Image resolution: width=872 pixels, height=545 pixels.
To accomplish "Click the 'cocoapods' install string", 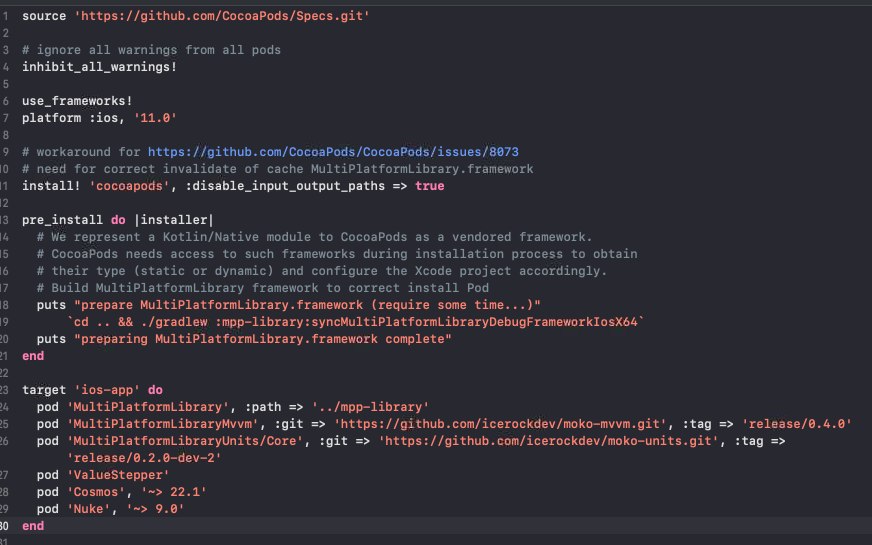I will [x=129, y=186].
